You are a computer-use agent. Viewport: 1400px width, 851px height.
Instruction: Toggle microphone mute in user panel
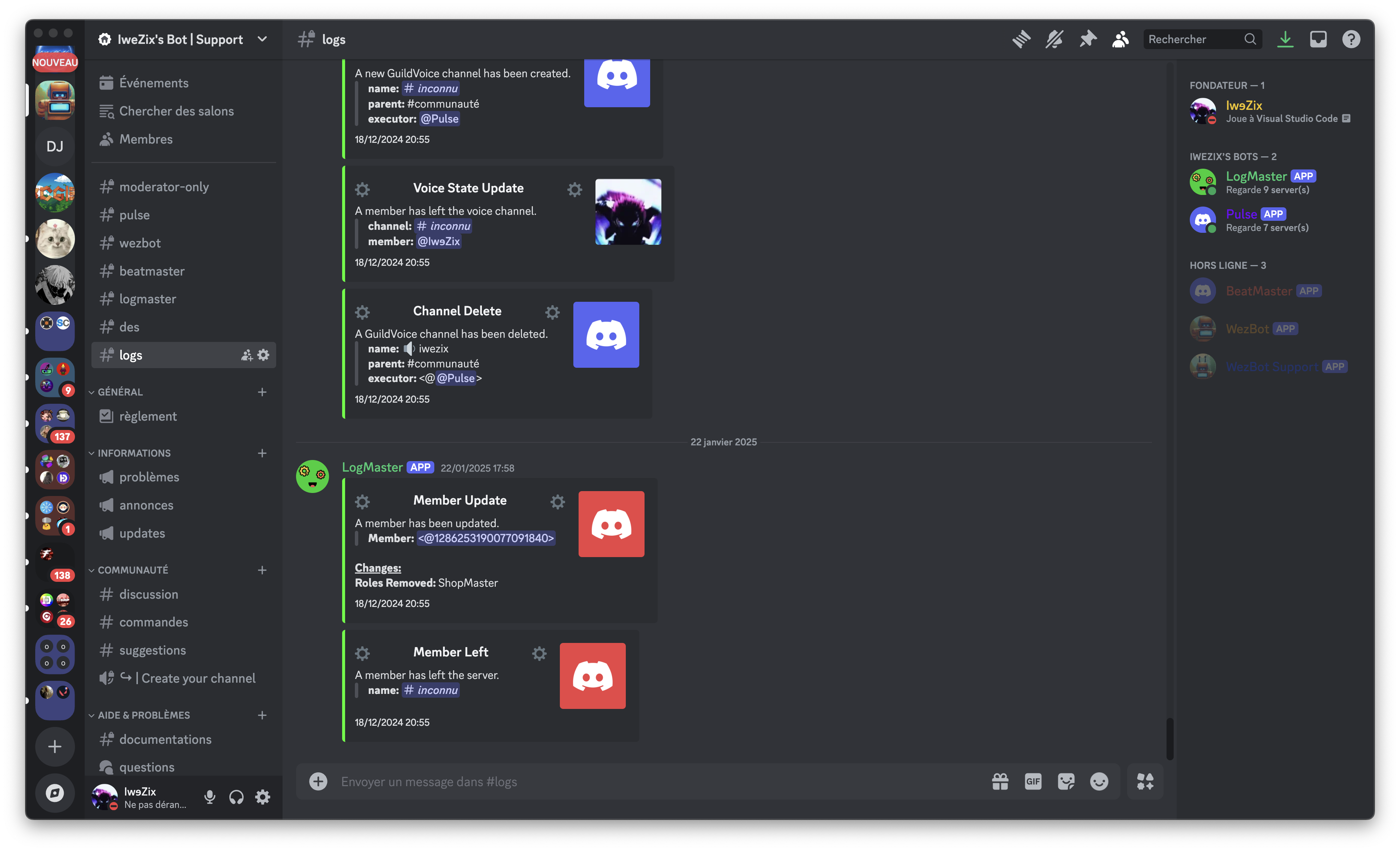pyautogui.click(x=209, y=797)
